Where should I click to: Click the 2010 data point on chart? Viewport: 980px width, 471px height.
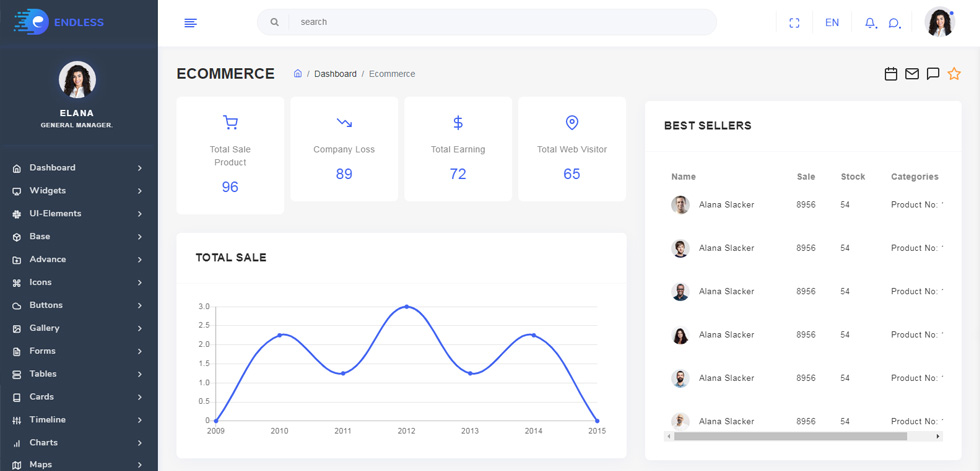coord(279,335)
